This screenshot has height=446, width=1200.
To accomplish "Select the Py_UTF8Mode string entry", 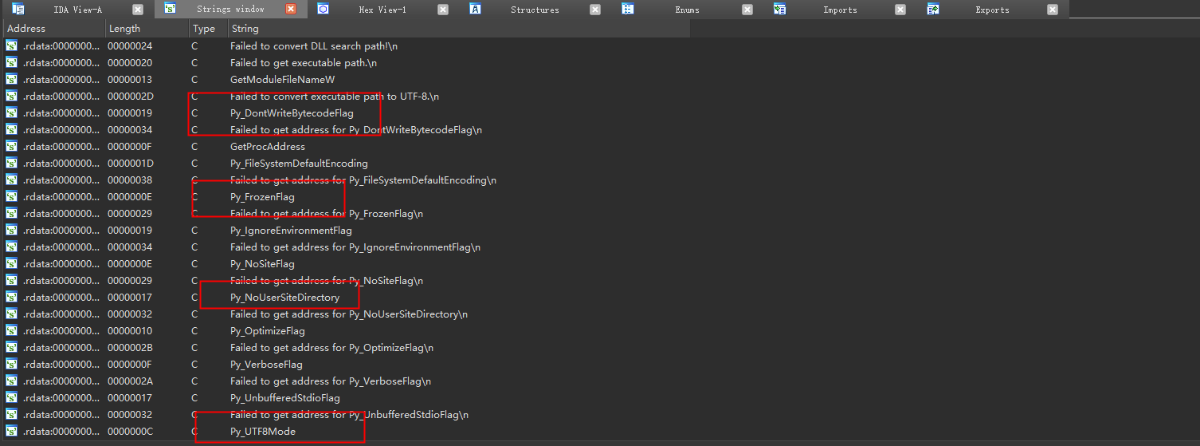I will point(262,432).
